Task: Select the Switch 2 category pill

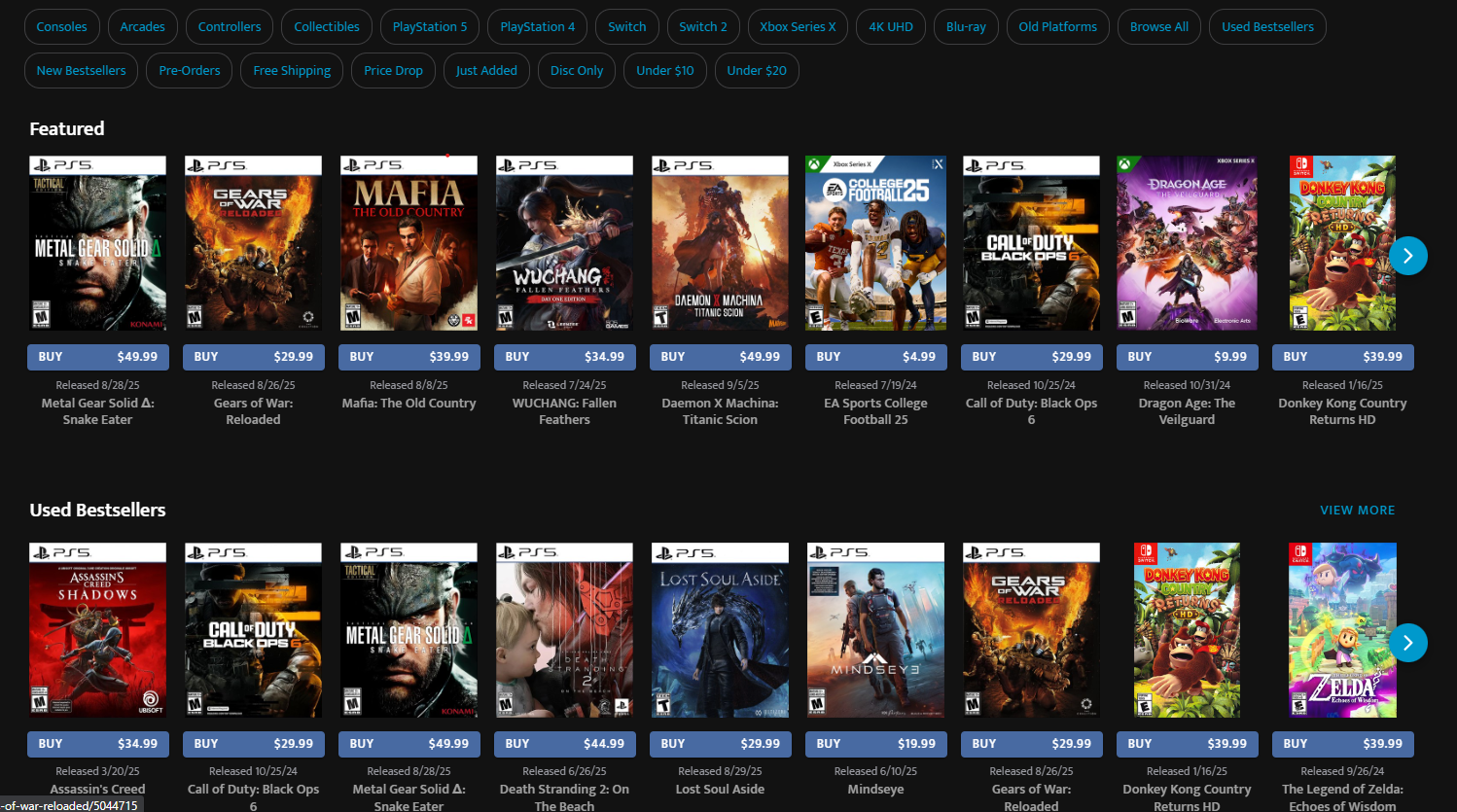Action: tap(702, 27)
